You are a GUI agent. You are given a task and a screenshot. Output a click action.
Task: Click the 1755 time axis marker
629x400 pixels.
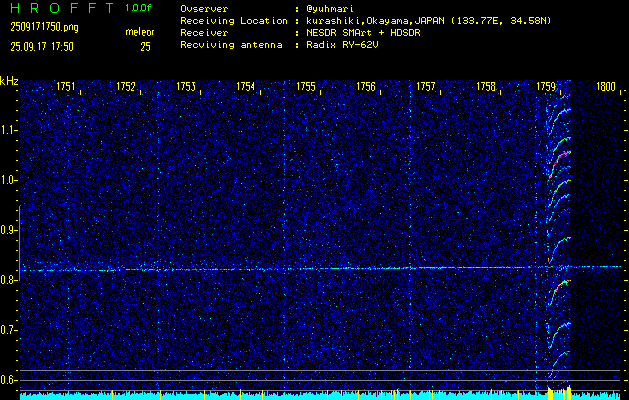[x=306, y=86]
